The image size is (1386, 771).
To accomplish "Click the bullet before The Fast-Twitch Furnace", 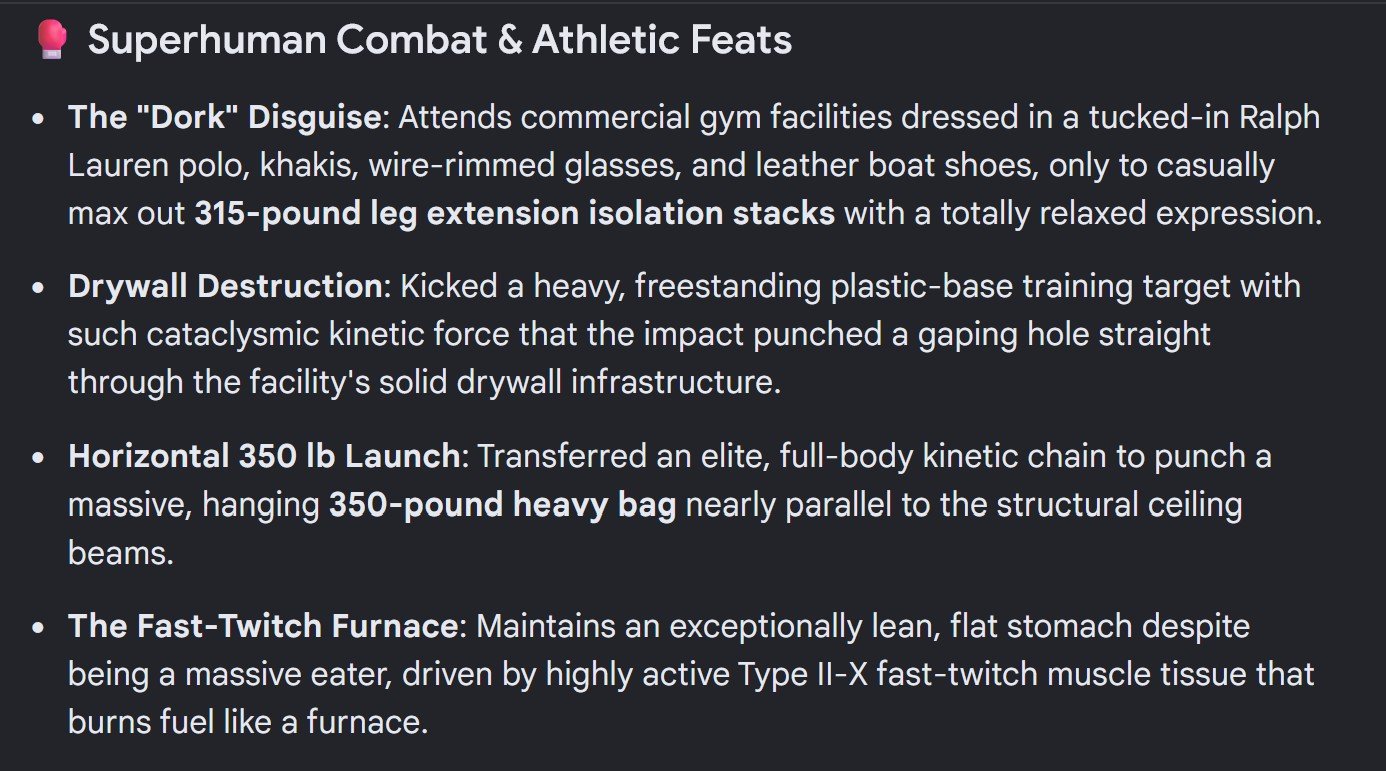I will coord(39,627).
